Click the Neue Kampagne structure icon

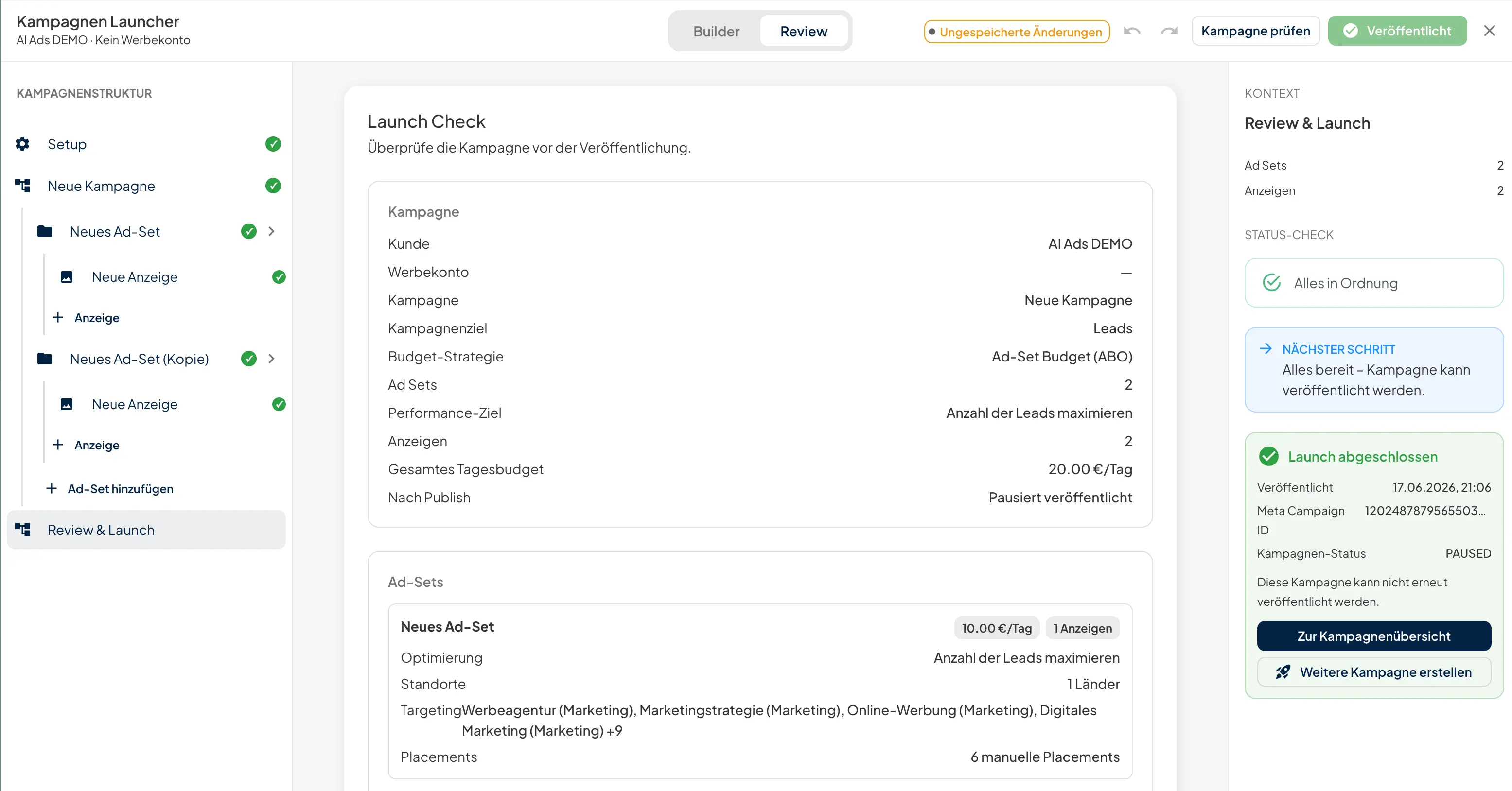pyautogui.click(x=22, y=186)
